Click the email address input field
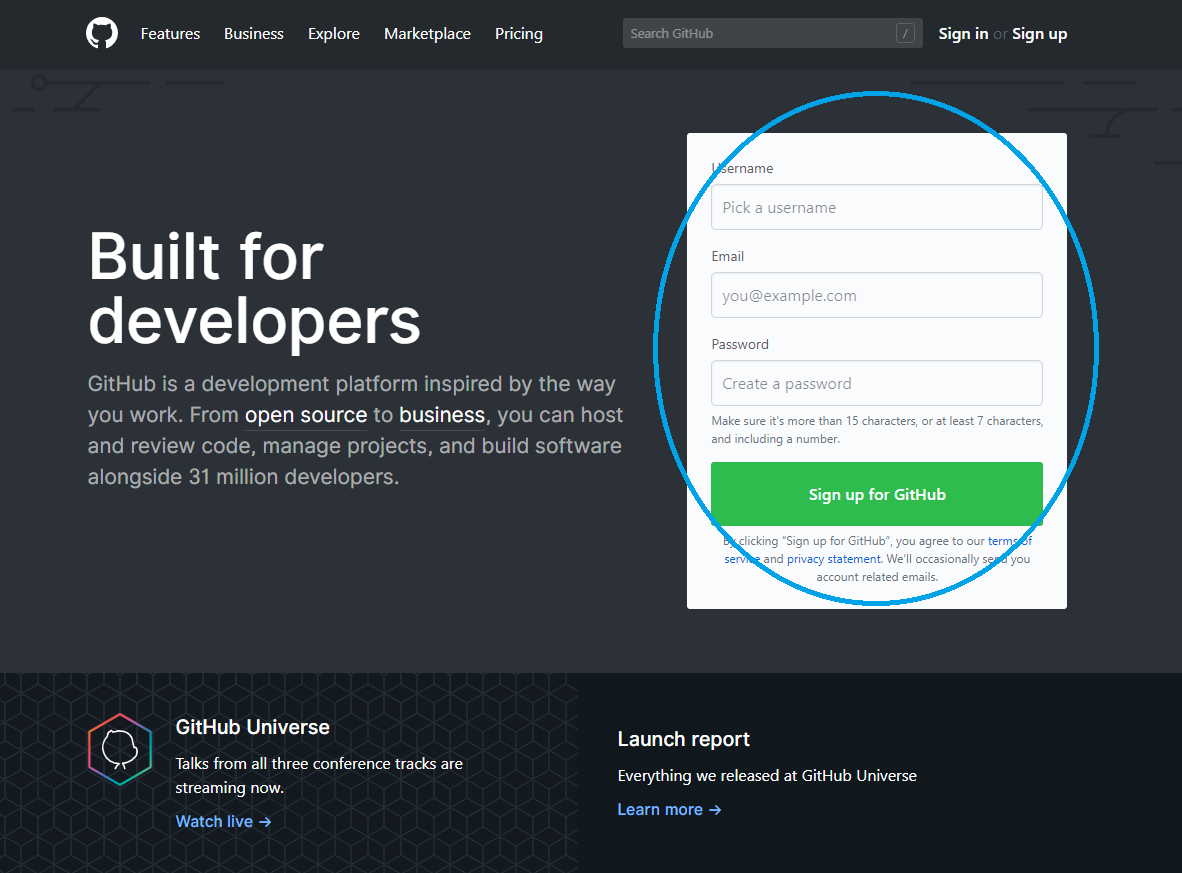This screenshot has height=873, width=1182. coord(877,296)
